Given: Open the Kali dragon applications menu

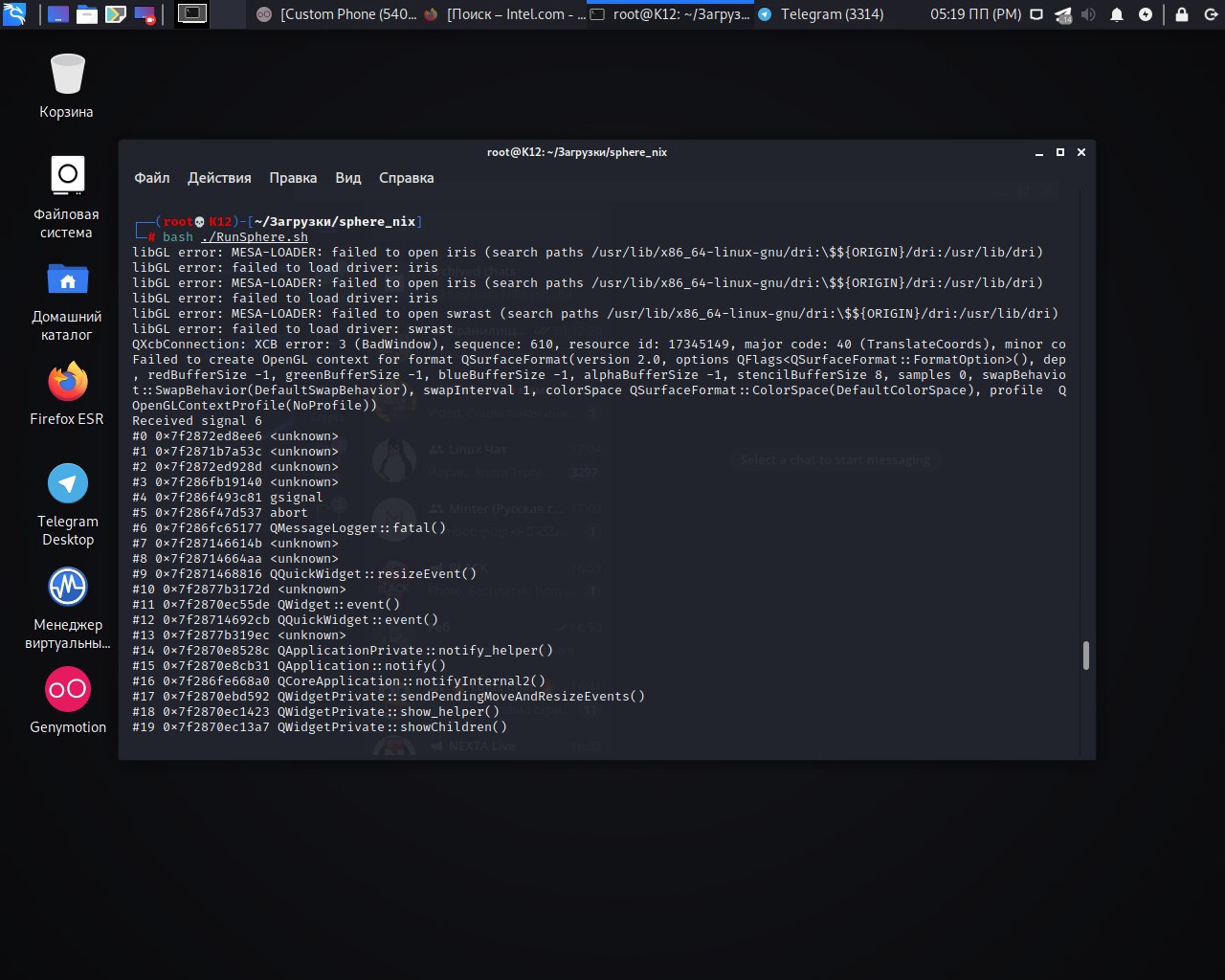Looking at the screenshot, I should 14,14.
